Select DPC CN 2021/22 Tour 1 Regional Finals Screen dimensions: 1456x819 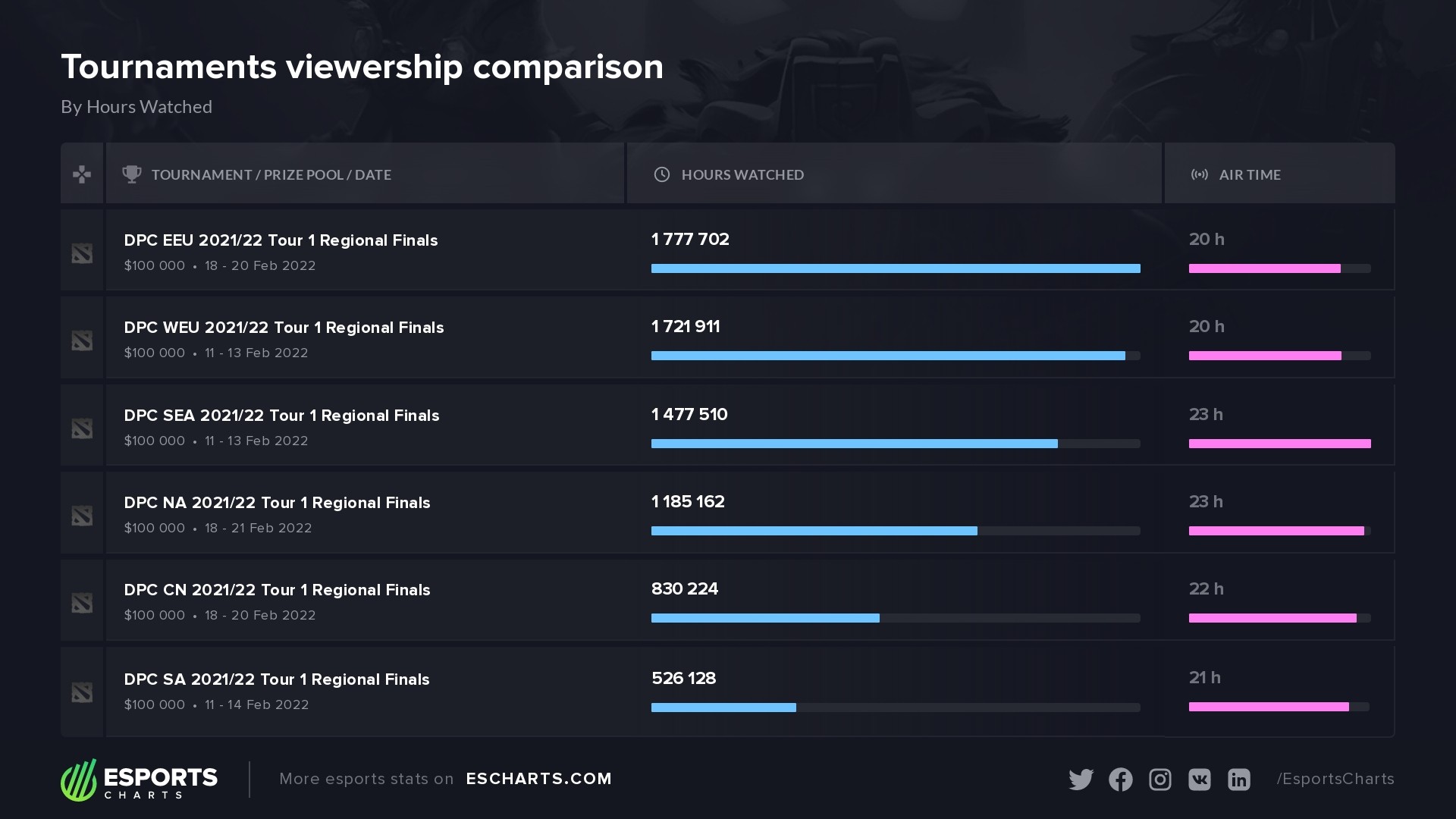(x=277, y=590)
